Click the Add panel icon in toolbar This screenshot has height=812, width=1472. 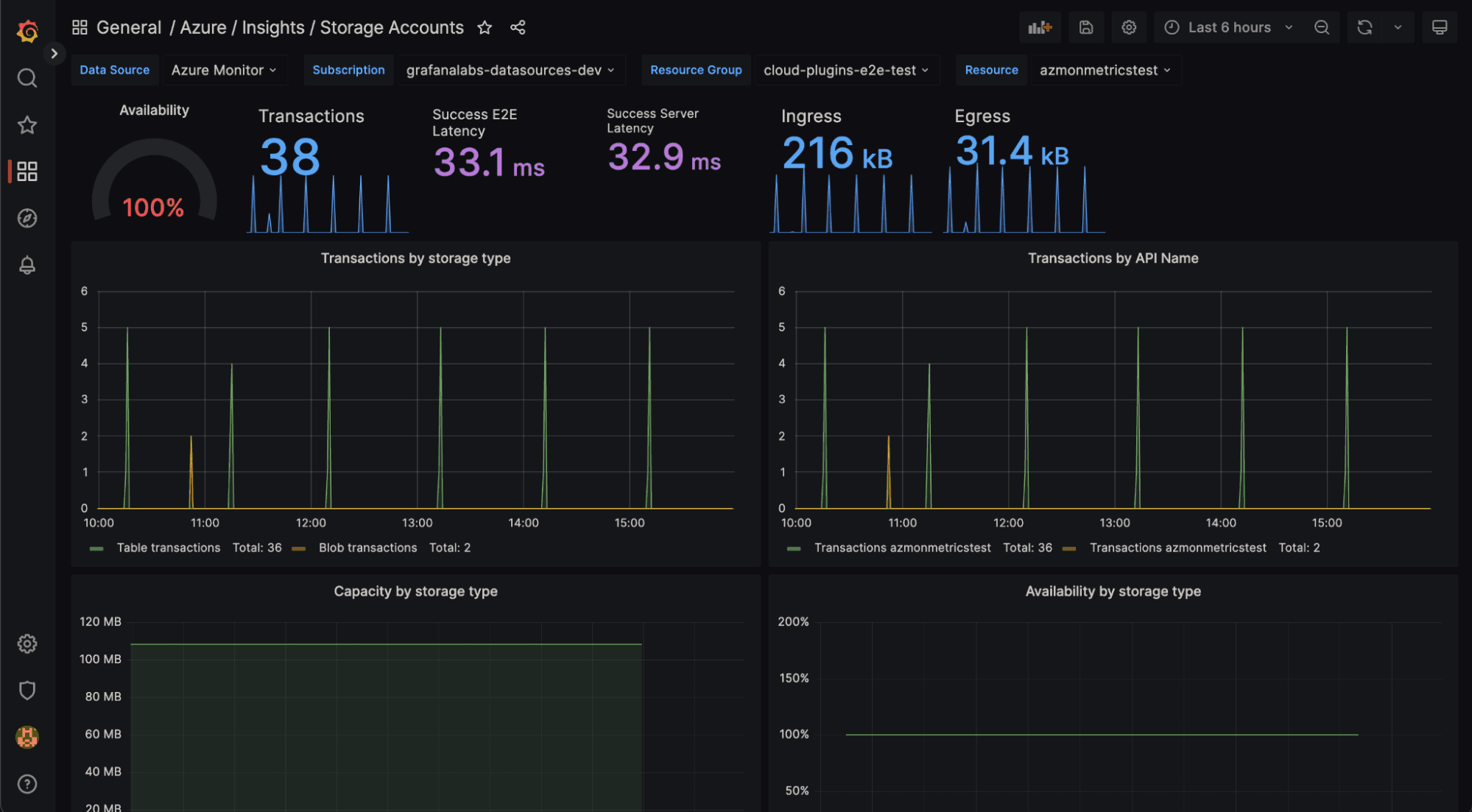[x=1040, y=27]
